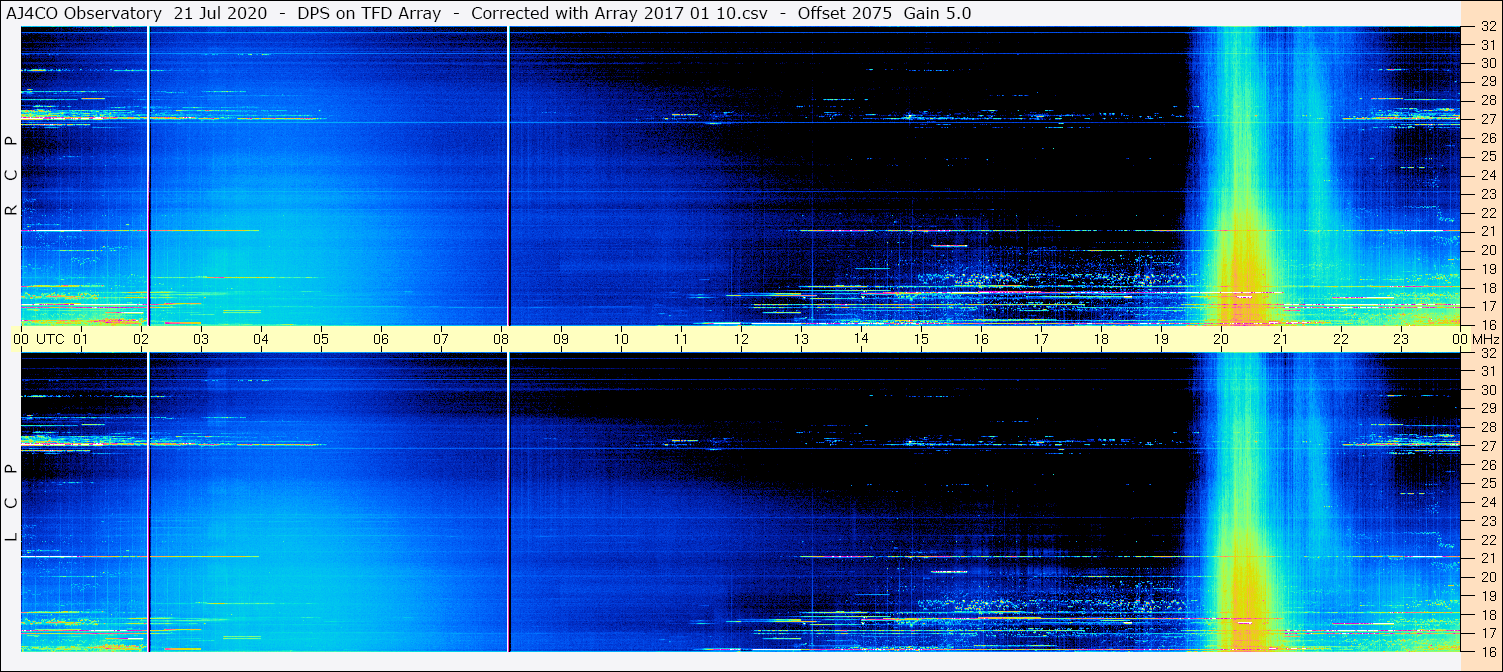Select the 21 MHz label of the RCP panel

1487,231
